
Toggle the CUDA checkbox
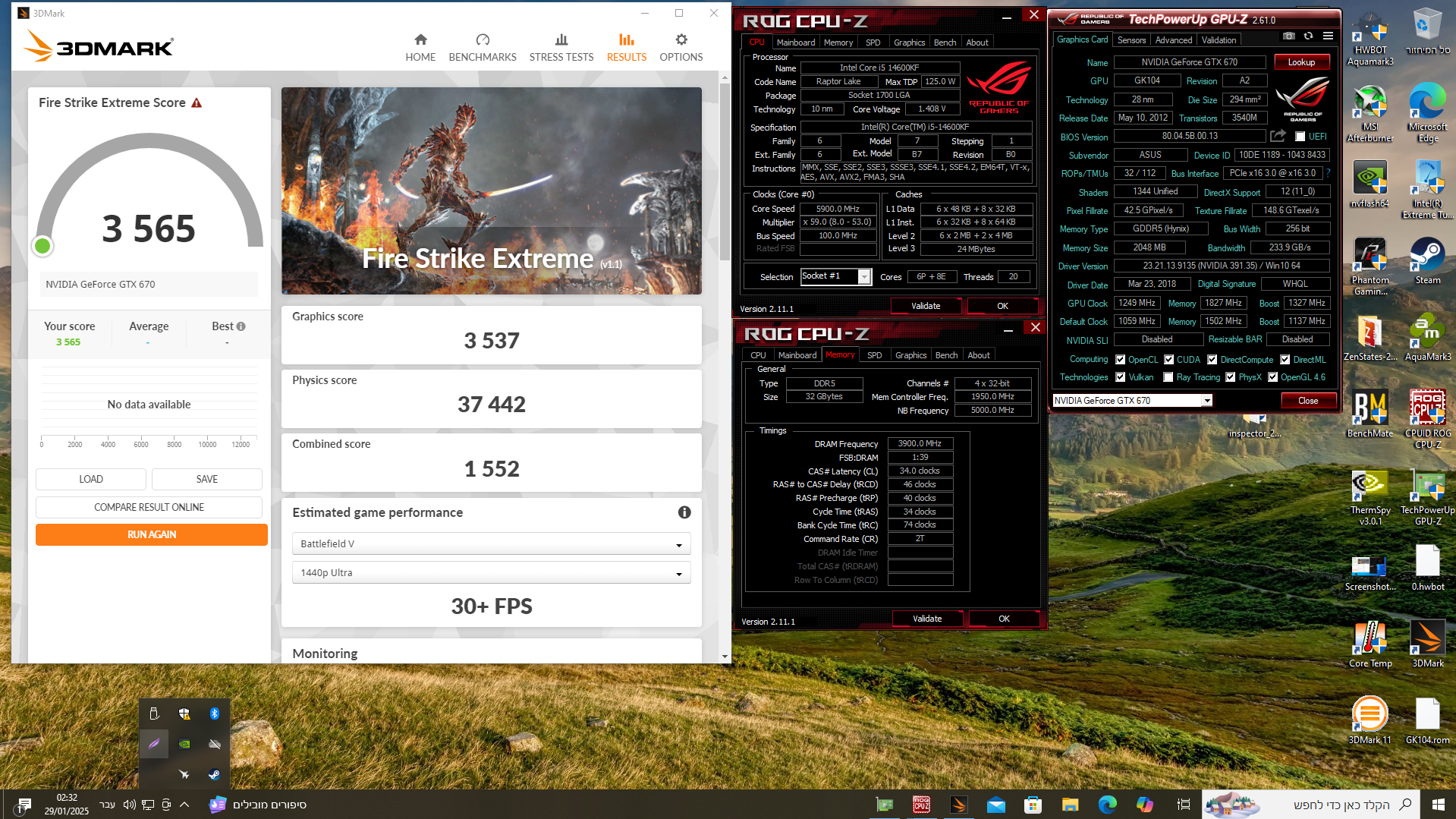[1169, 360]
